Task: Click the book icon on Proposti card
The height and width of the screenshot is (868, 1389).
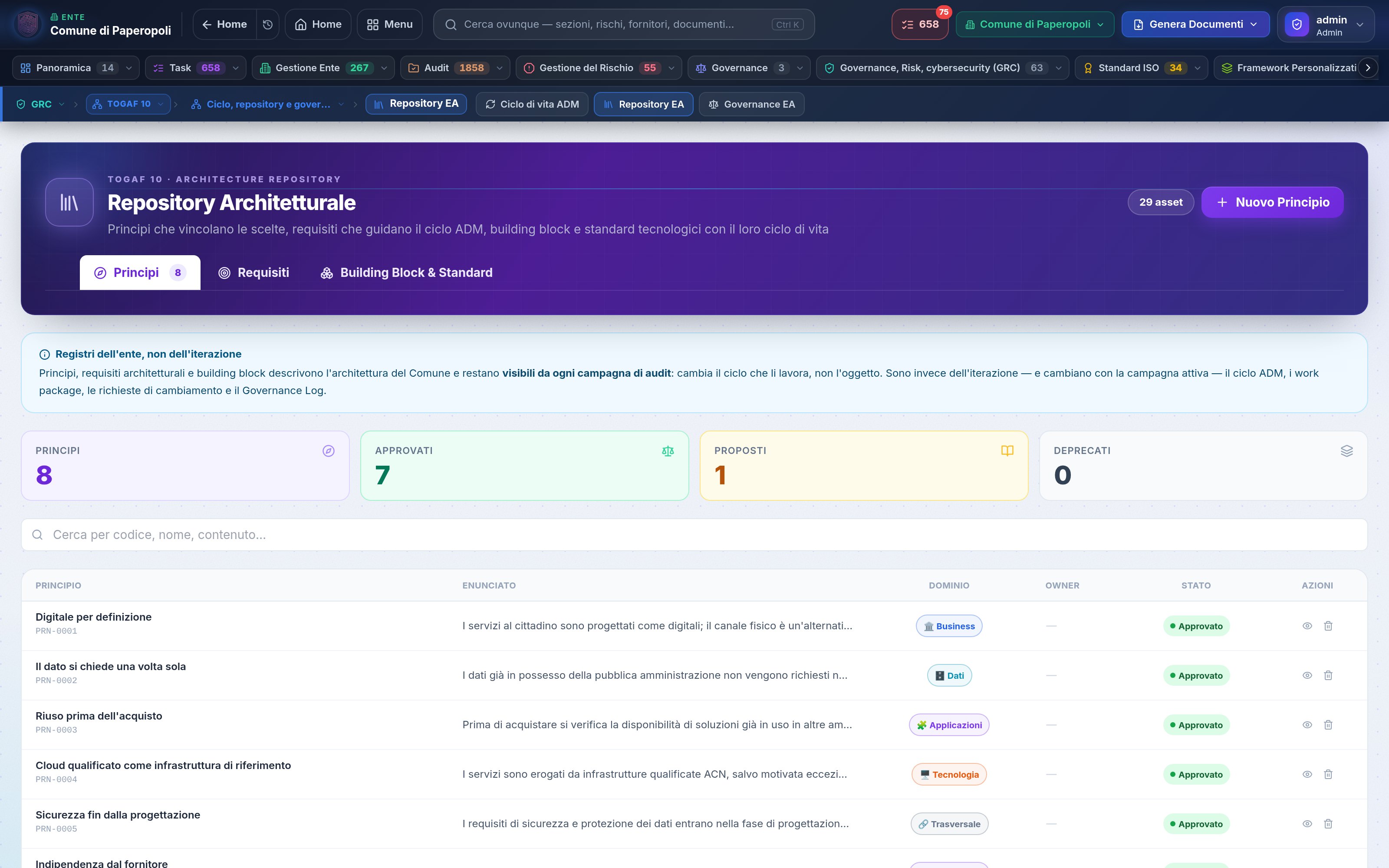Action: (x=1007, y=450)
